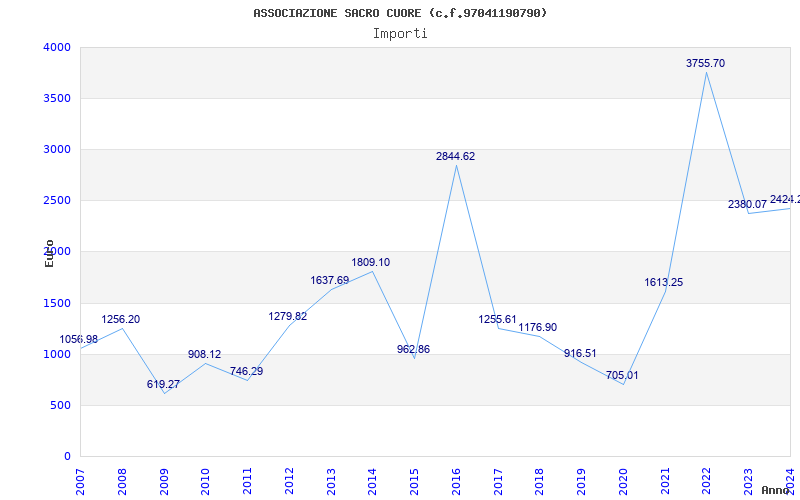
Task: Select the 2017 x-axis year label
Action: tap(498, 482)
